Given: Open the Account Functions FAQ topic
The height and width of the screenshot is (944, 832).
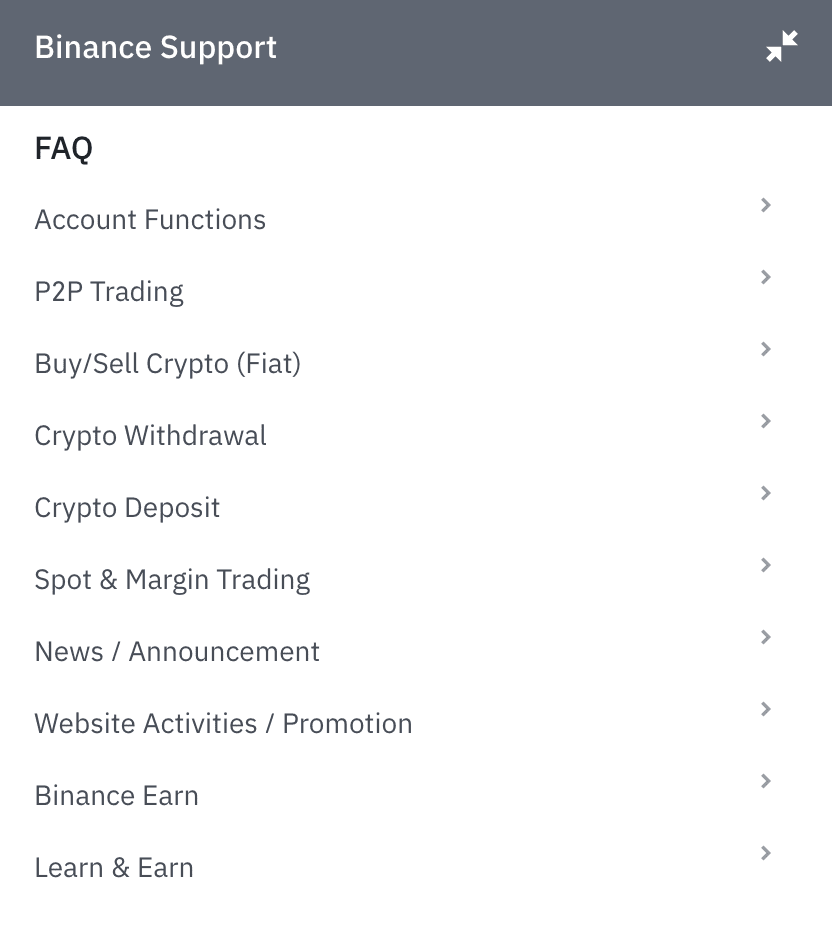Looking at the screenshot, I should pyautogui.click(x=150, y=220).
